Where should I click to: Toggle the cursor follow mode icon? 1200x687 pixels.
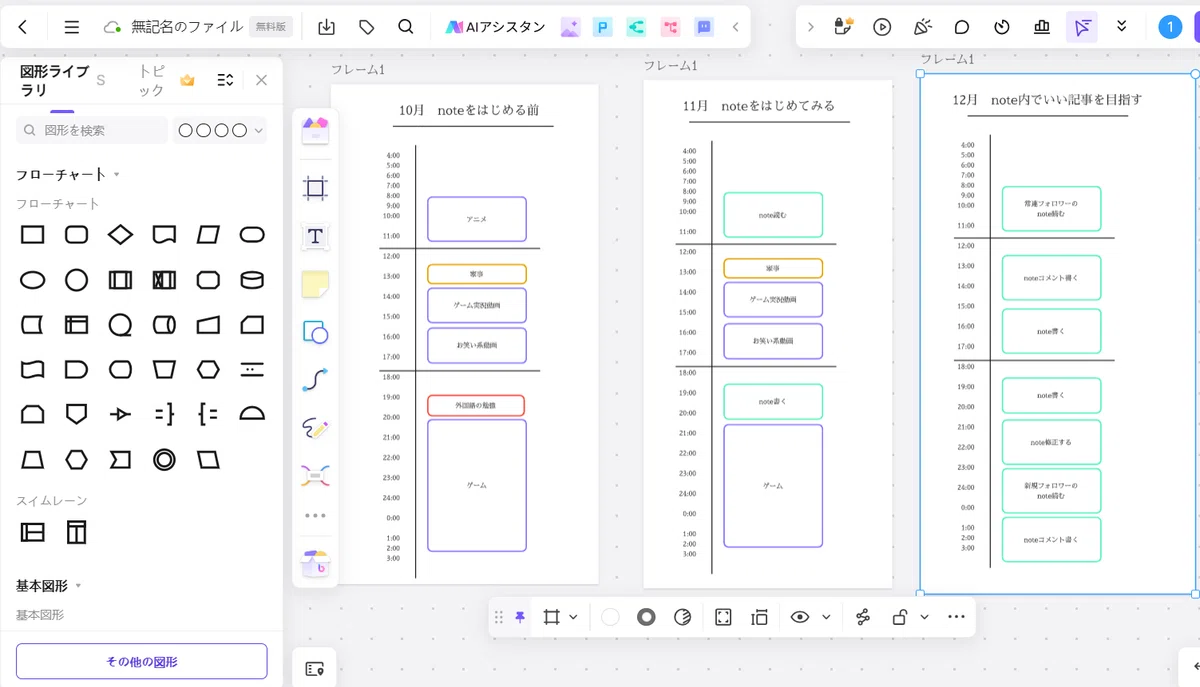tap(1082, 27)
